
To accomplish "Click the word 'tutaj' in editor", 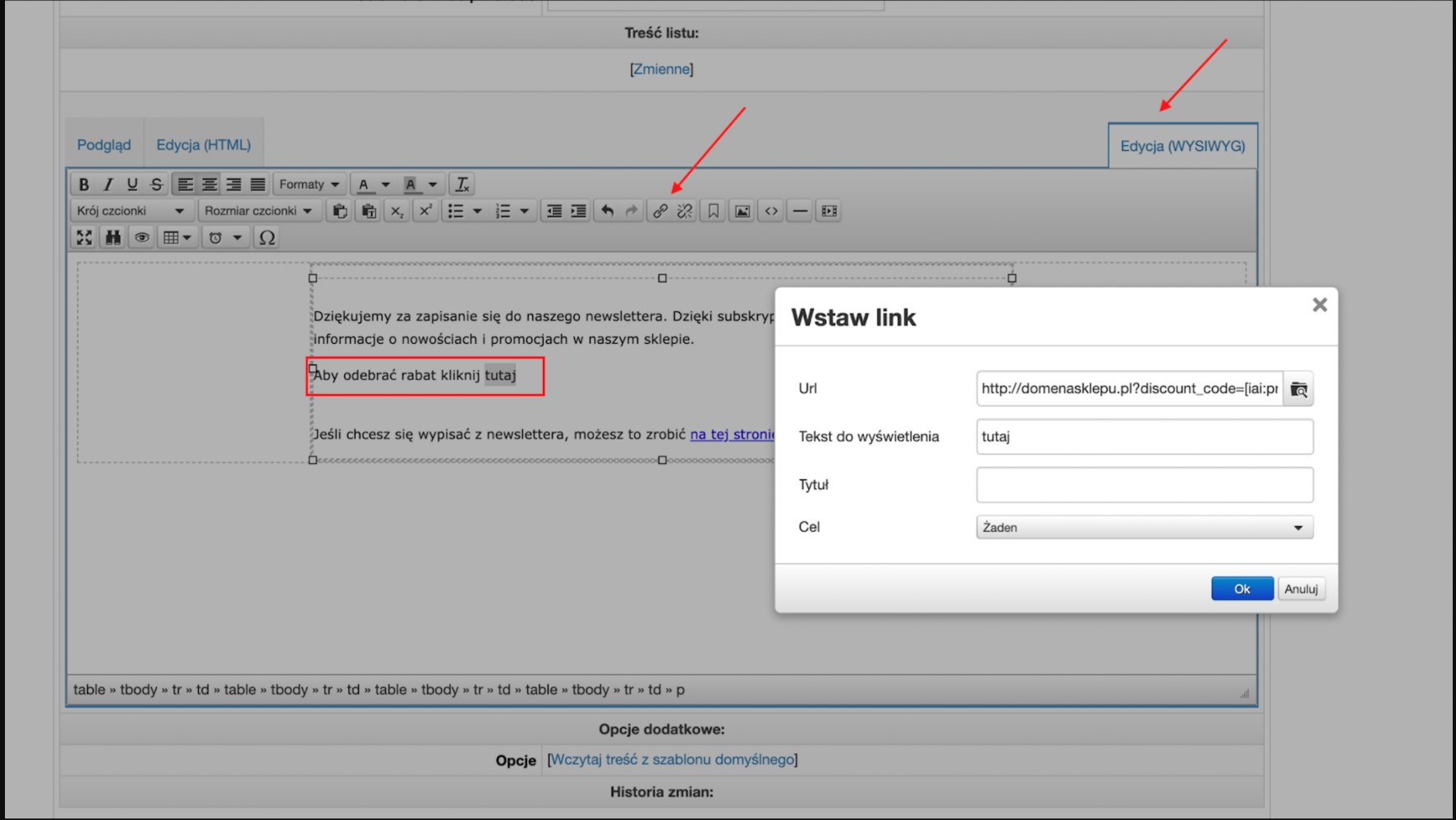I will (500, 375).
